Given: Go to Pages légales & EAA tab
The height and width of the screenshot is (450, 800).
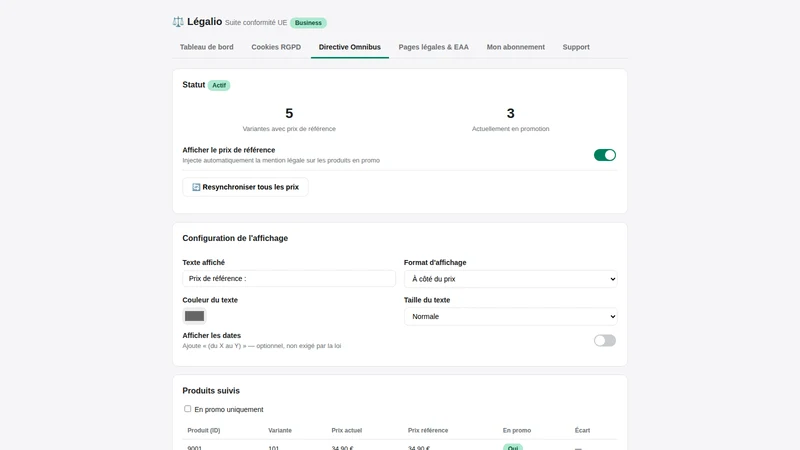Looking at the screenshot, I should click(433, 47).
